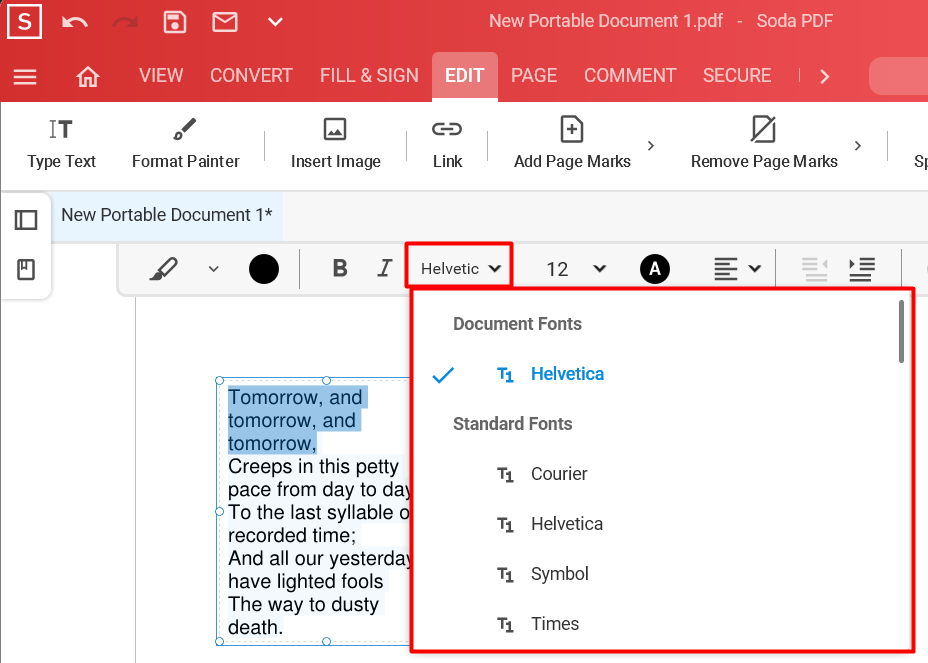Expand the chevron next to the save icons

pos(275,21)
